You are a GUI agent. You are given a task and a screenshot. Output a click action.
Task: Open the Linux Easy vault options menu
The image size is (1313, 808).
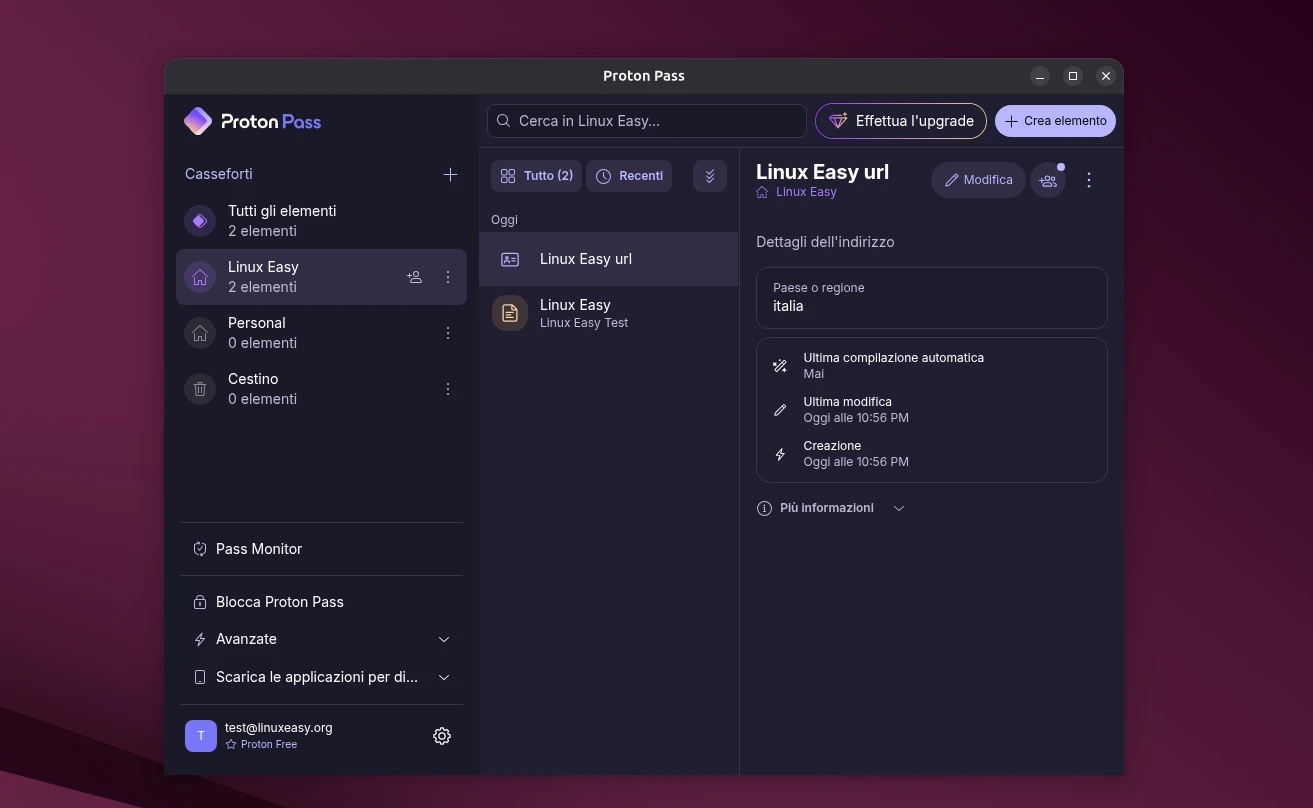(448, 277)
